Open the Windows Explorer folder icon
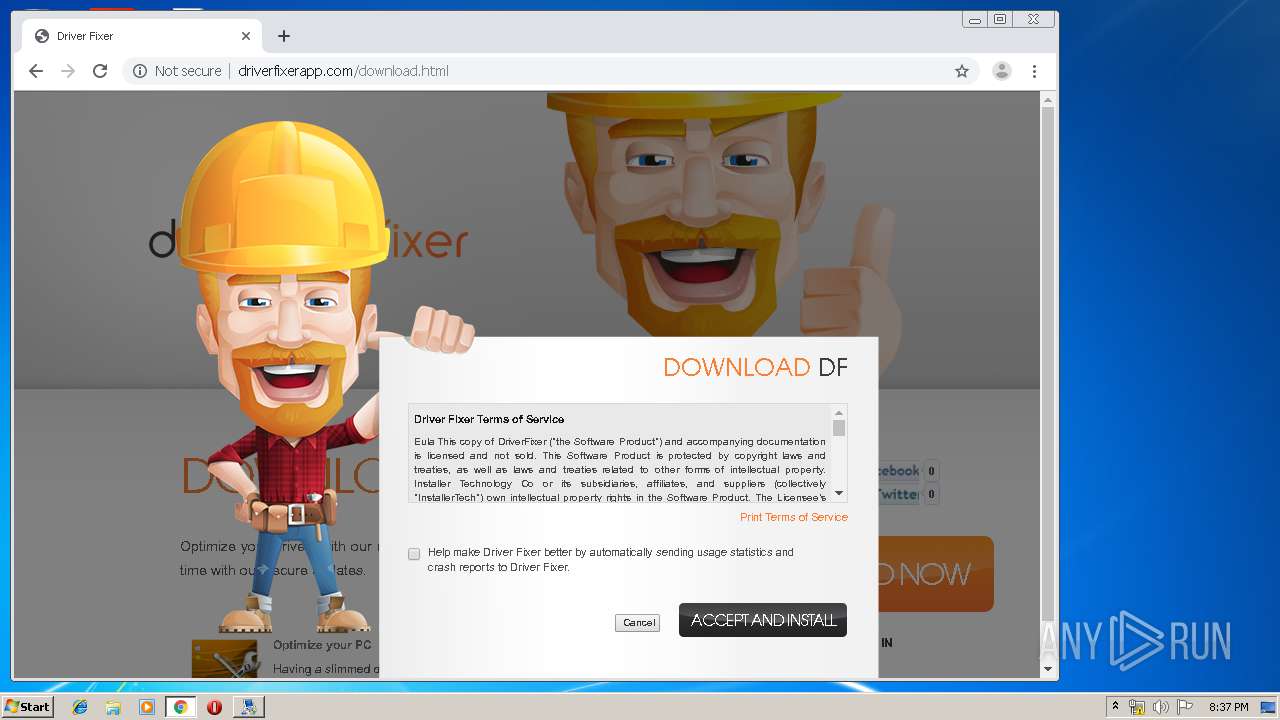 113,707
